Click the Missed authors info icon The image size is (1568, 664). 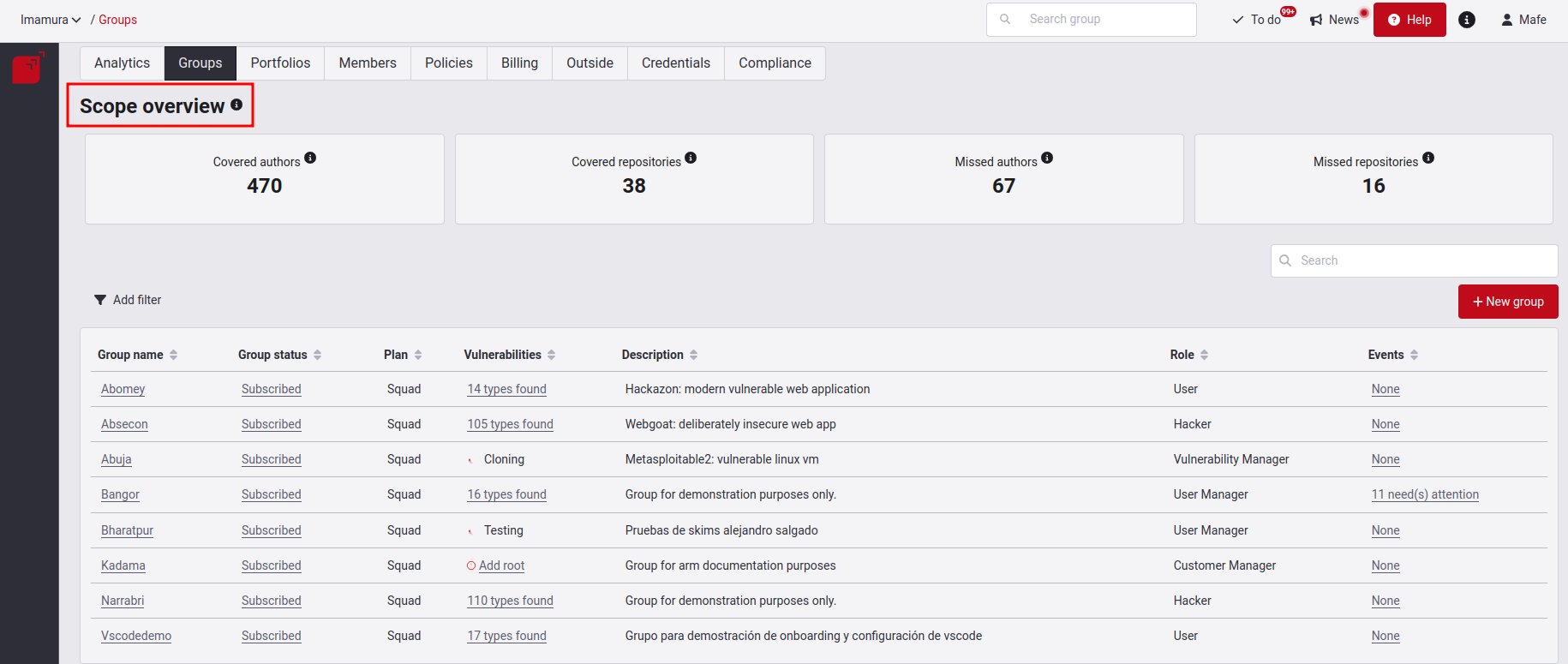point(1047,158)
